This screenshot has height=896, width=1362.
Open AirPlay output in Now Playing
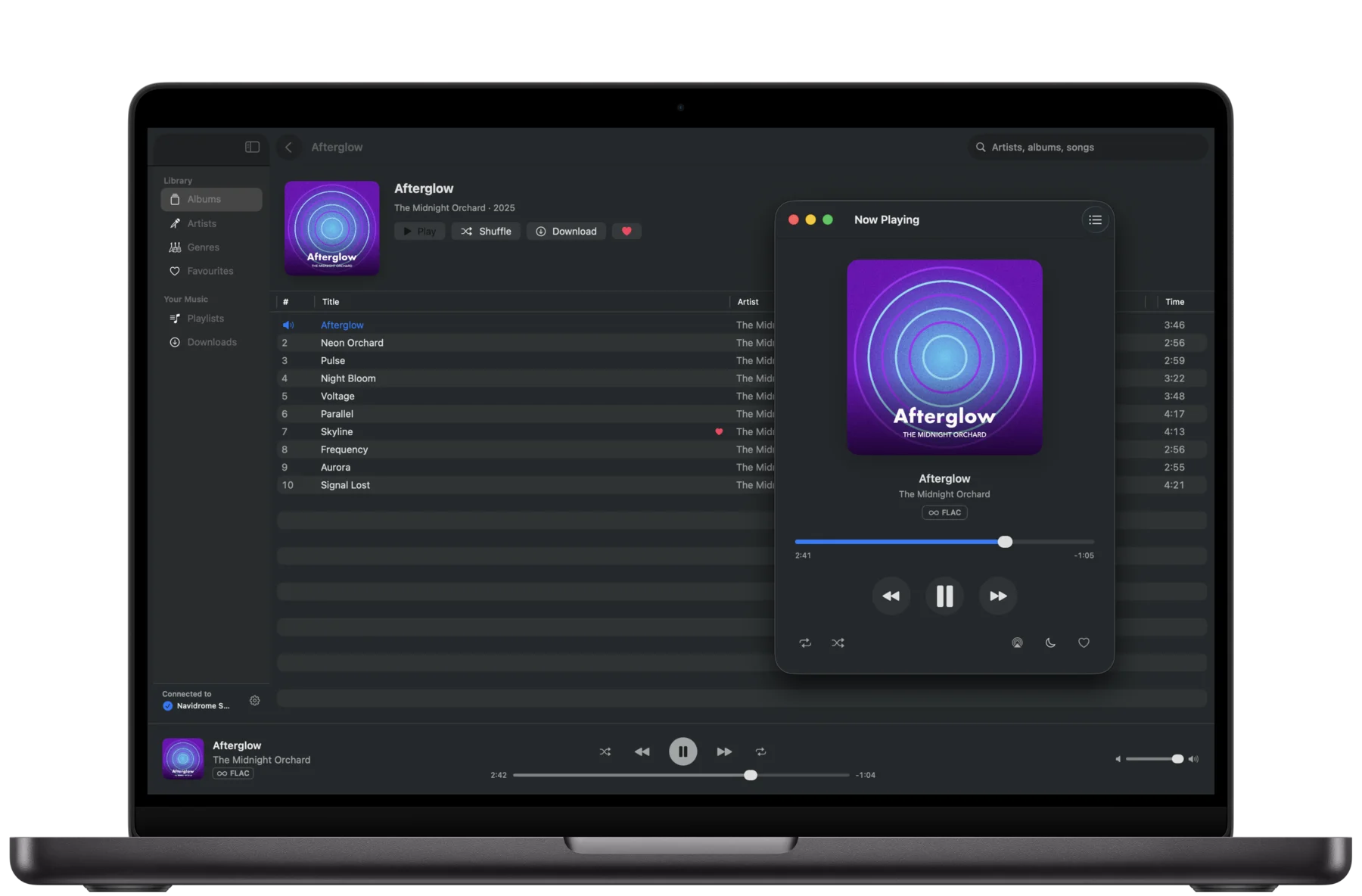click(1017, 642)
